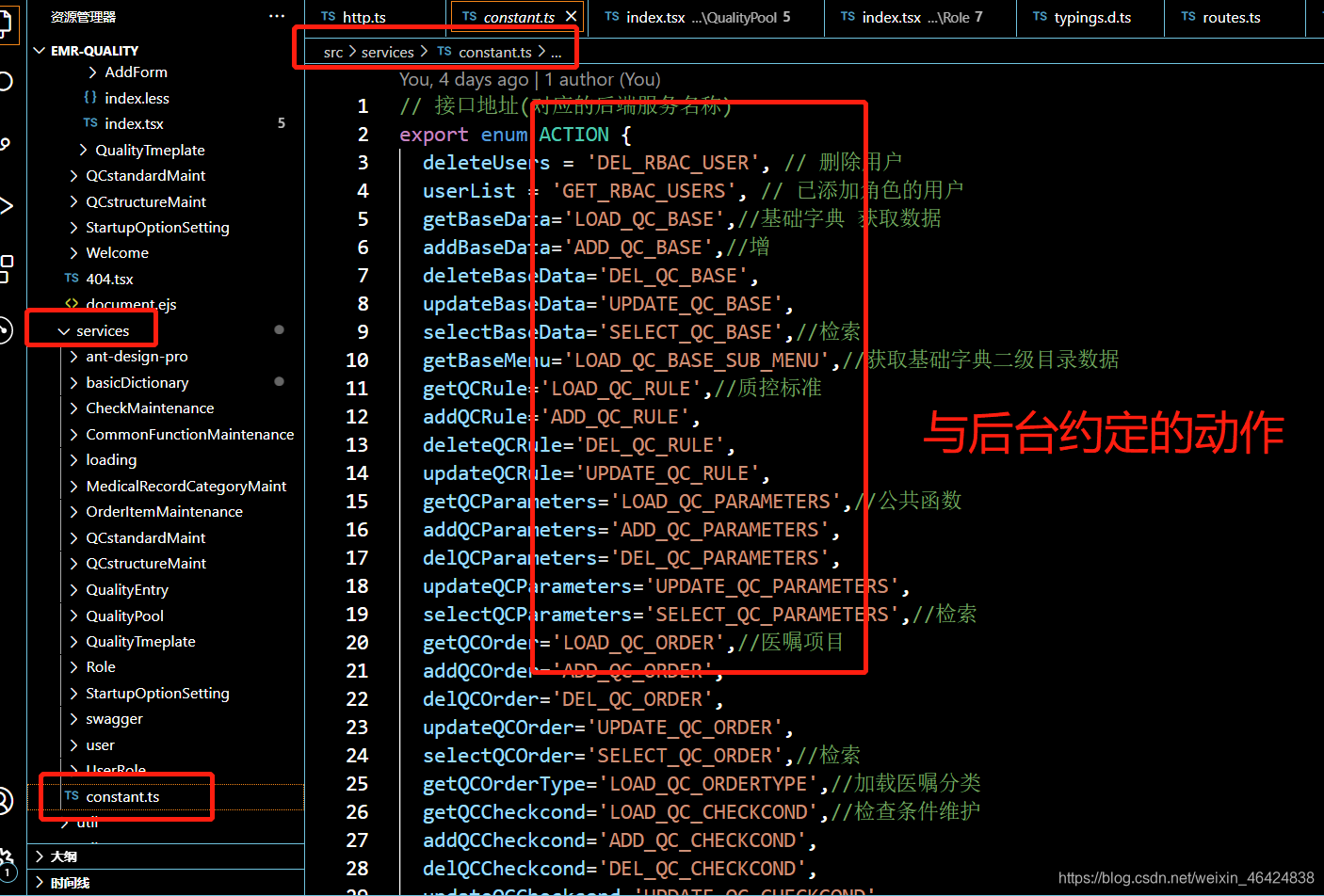Expand the 大纲 outline section
The height and width of the screenshot is (896, 1324).
pos(64,856)
